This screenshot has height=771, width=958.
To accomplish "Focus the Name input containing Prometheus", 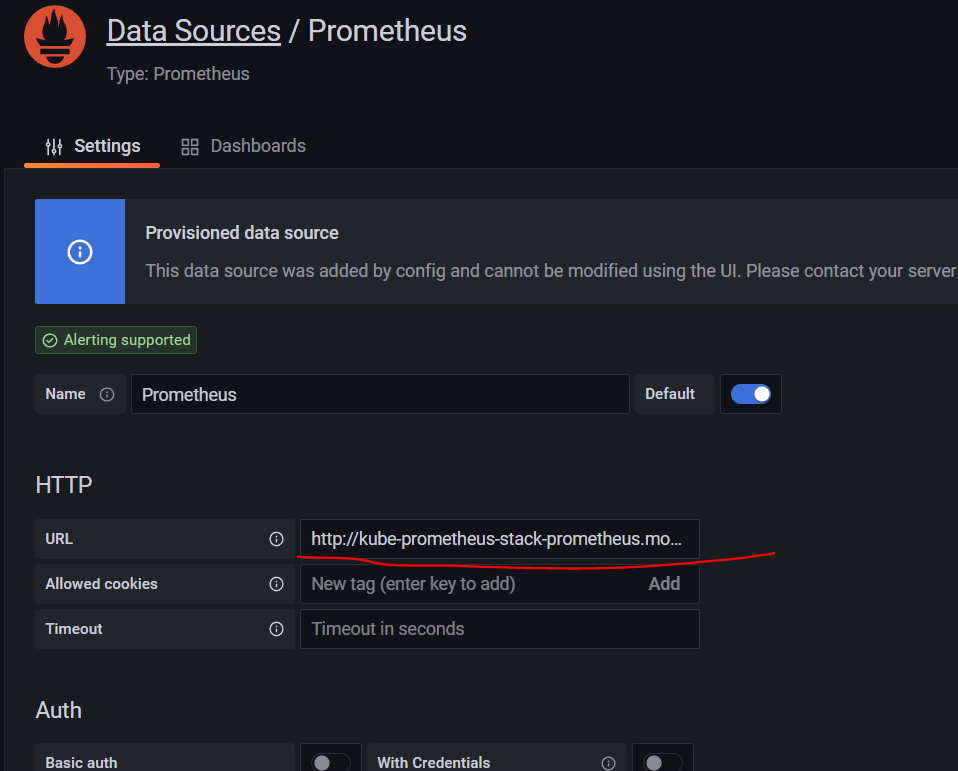I will 380,394.
